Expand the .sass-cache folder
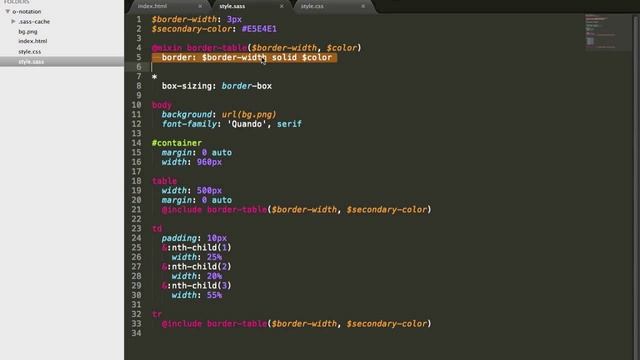This screenshot has width=640, height=360. (x=13, y=21)
